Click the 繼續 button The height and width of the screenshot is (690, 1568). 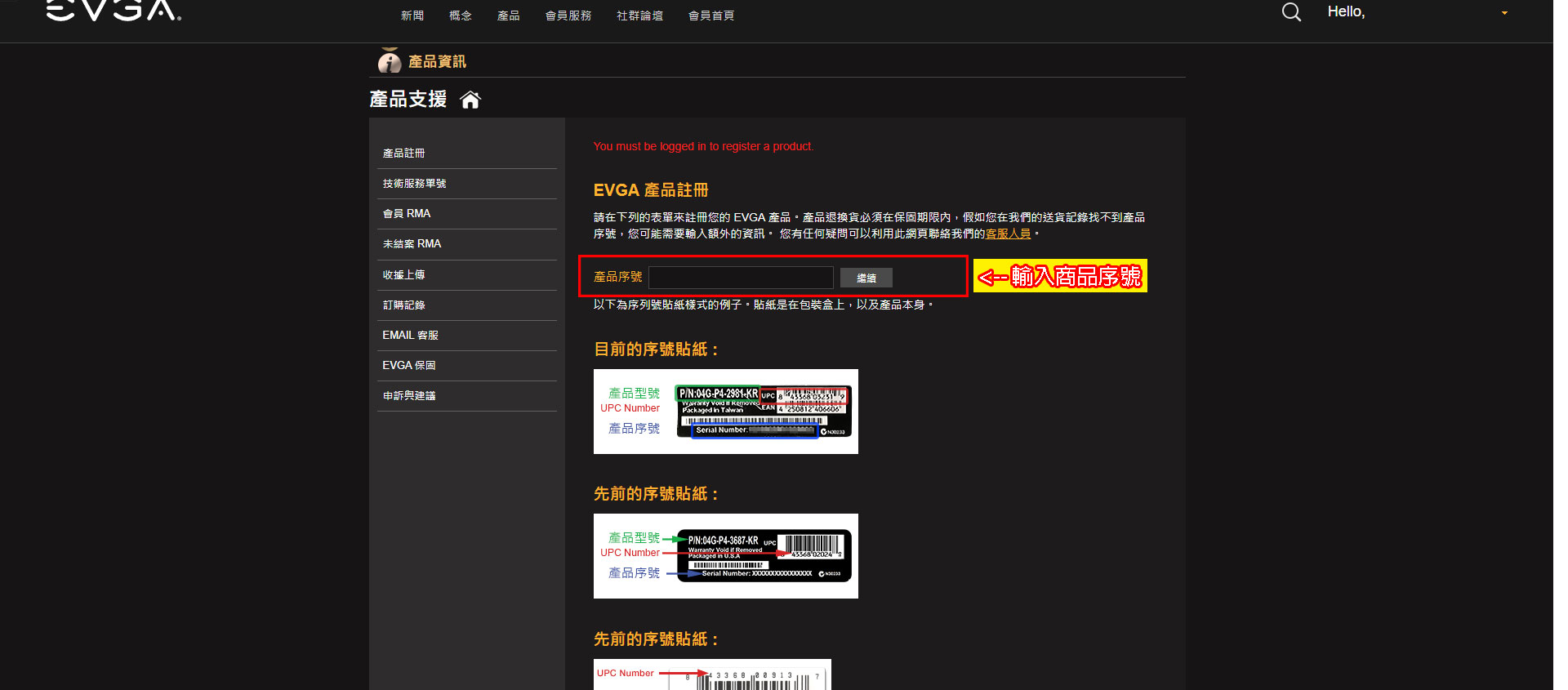866,278
